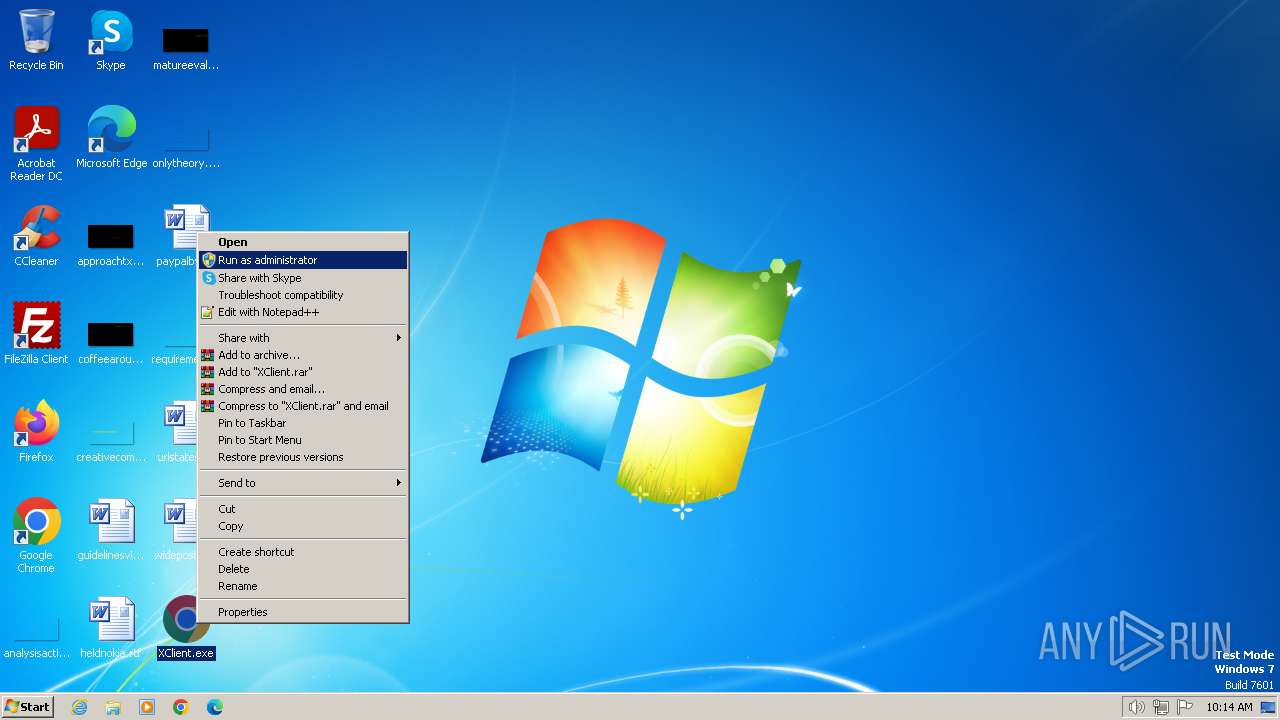
Task: Choose Copy in the context menu
Action: click(x=303, y=526)
